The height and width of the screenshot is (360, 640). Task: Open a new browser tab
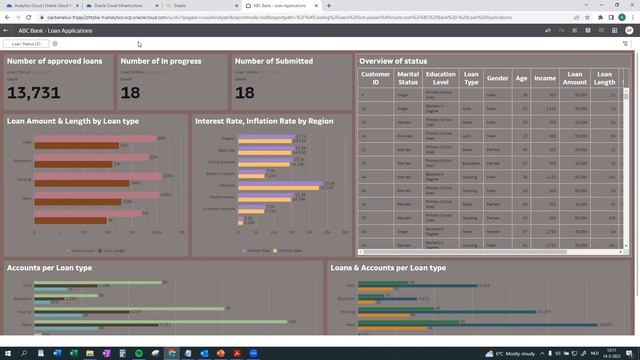pos(329,6)
